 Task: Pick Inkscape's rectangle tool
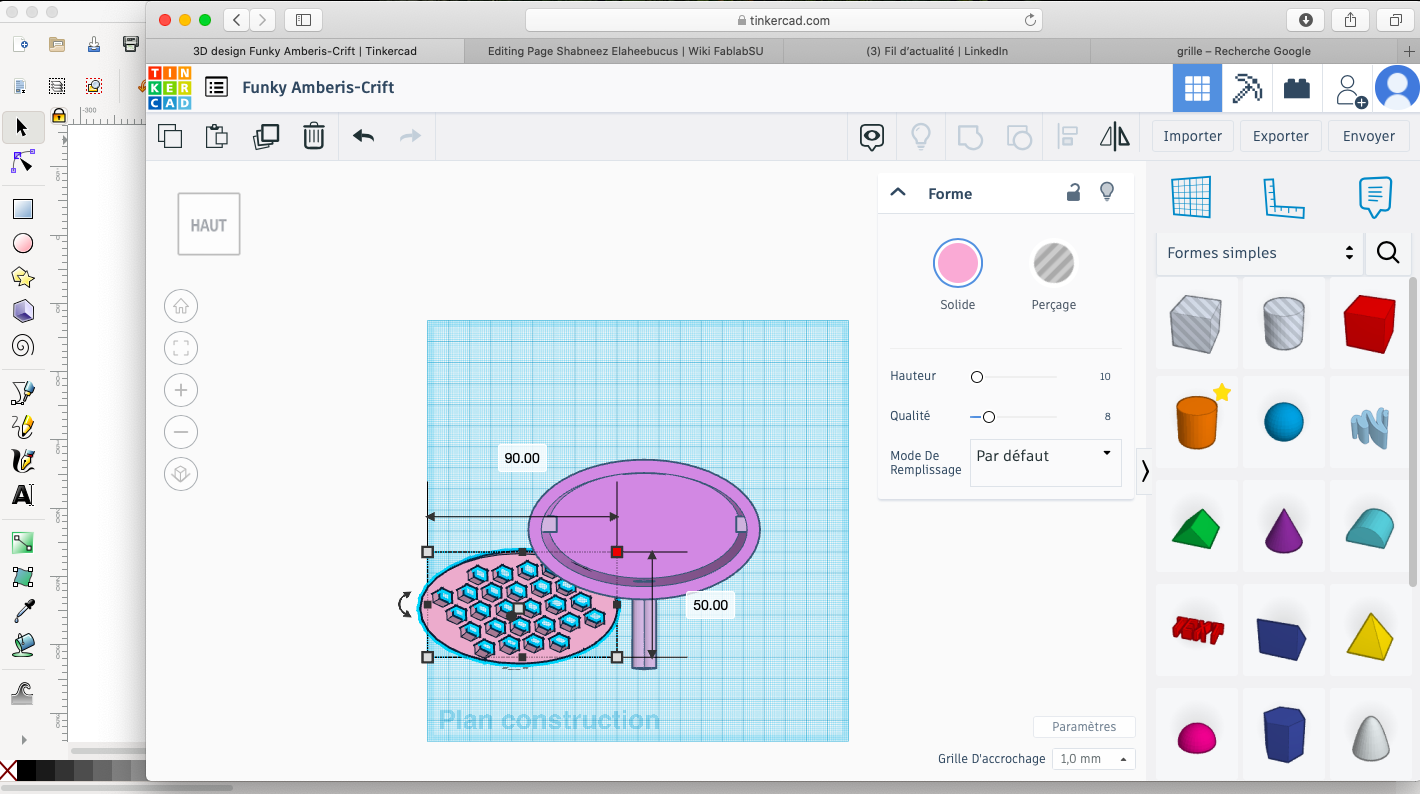point(22,209)
